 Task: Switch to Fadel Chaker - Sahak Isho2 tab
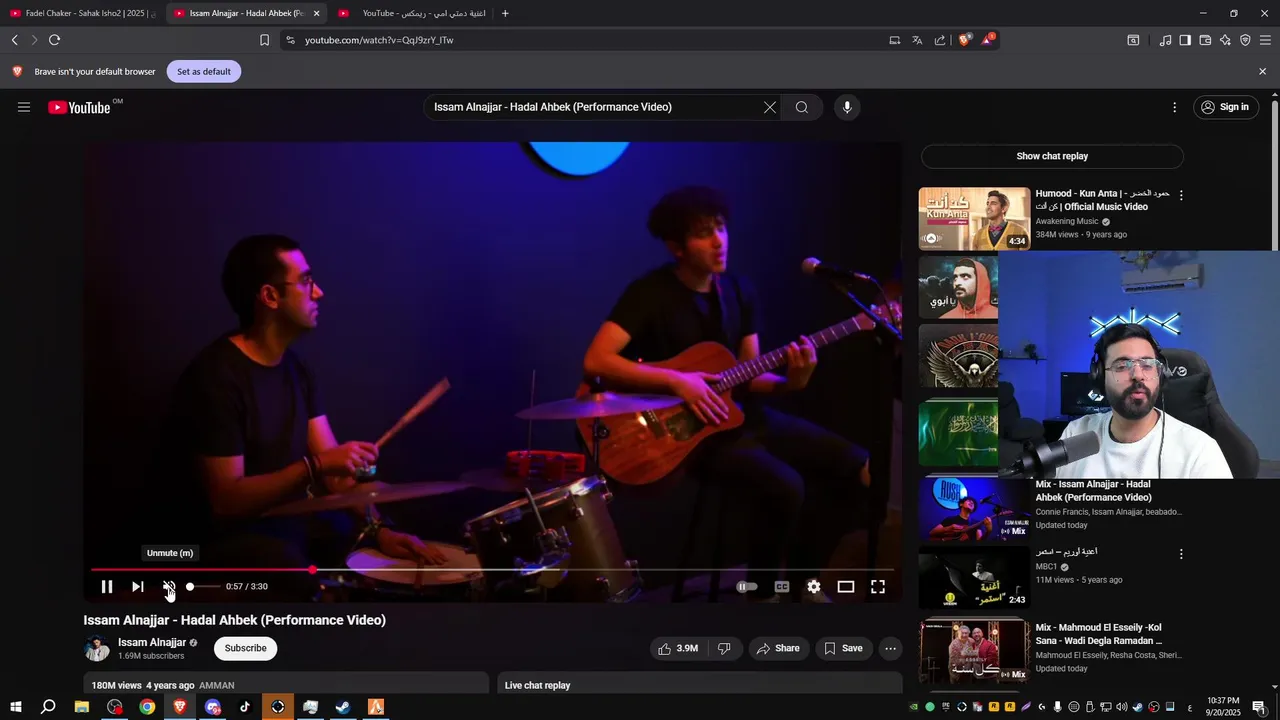click(x=80, y=13)
